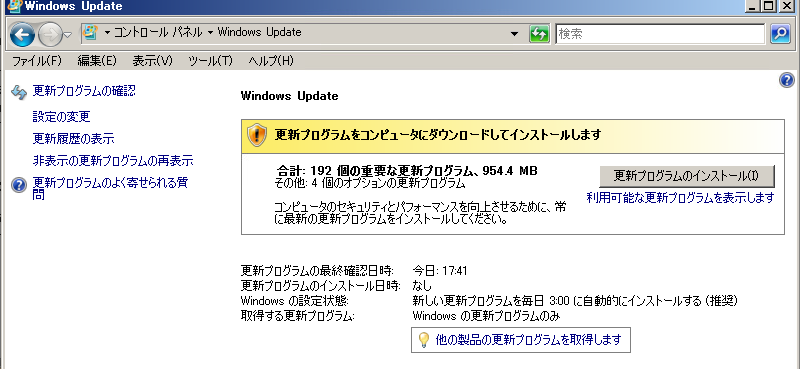Click the magnifier search button

(780, 34)
